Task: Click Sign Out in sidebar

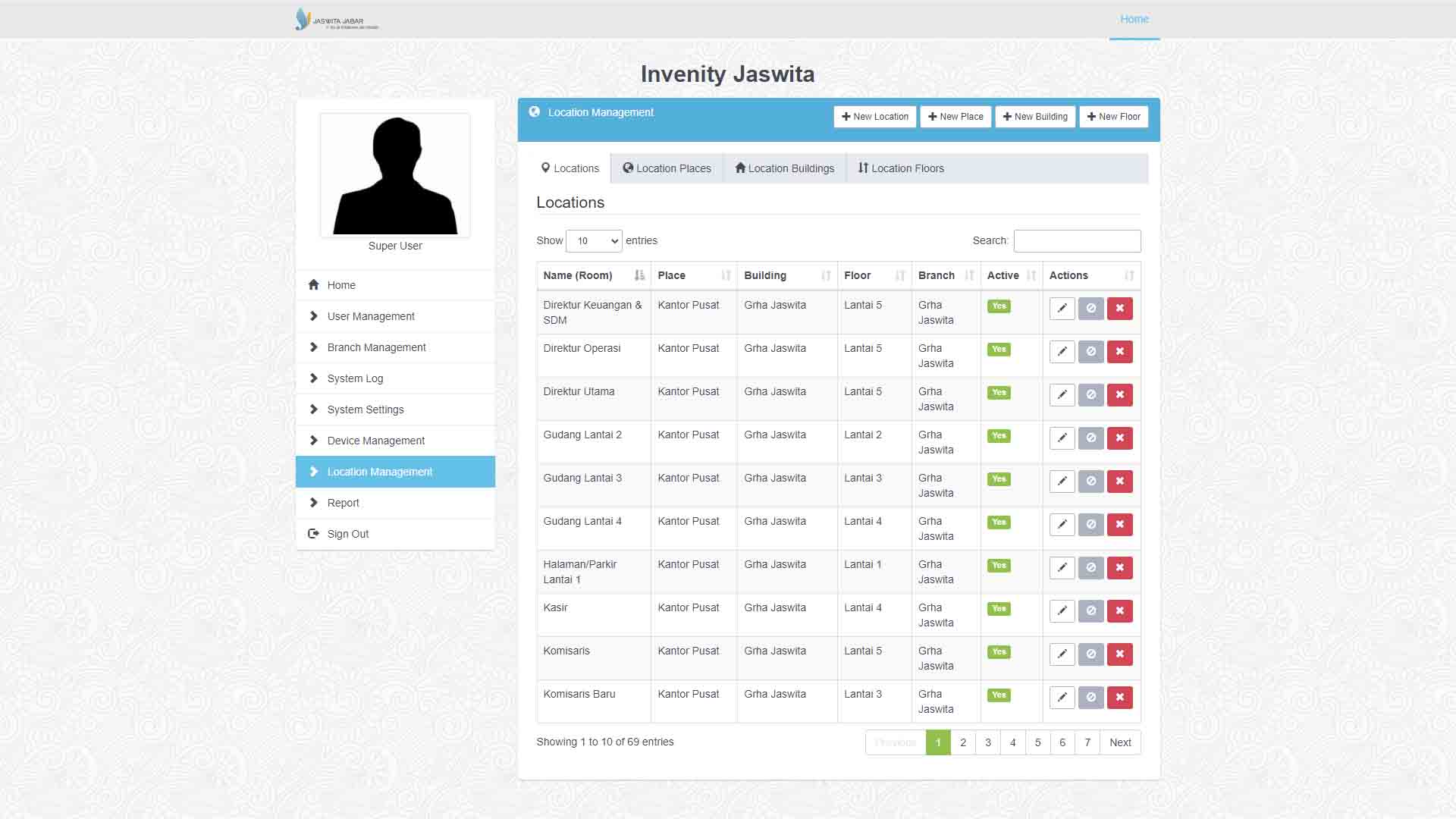Action: (347, 534)
